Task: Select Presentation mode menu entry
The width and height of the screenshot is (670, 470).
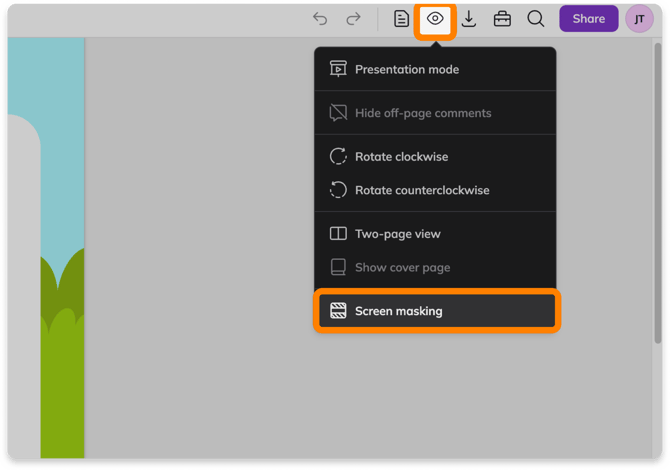Action: click(435, 69)
